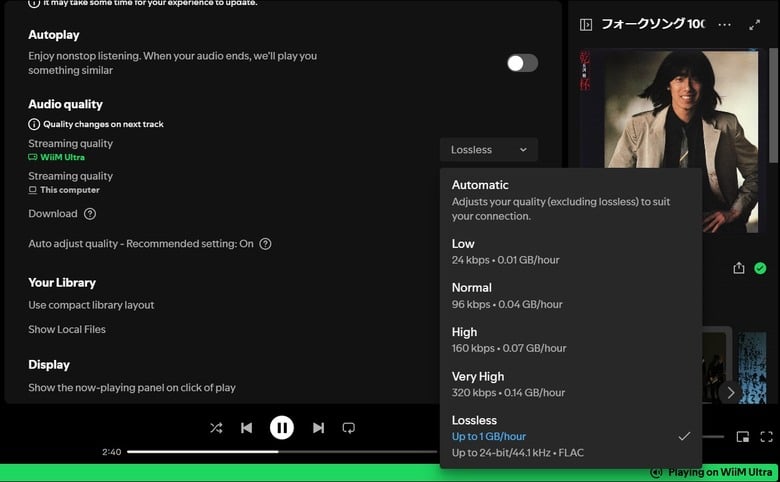The height and width of the screenshot is (482, 780).
Task: Skip to the next track
Action: (318, 428)
